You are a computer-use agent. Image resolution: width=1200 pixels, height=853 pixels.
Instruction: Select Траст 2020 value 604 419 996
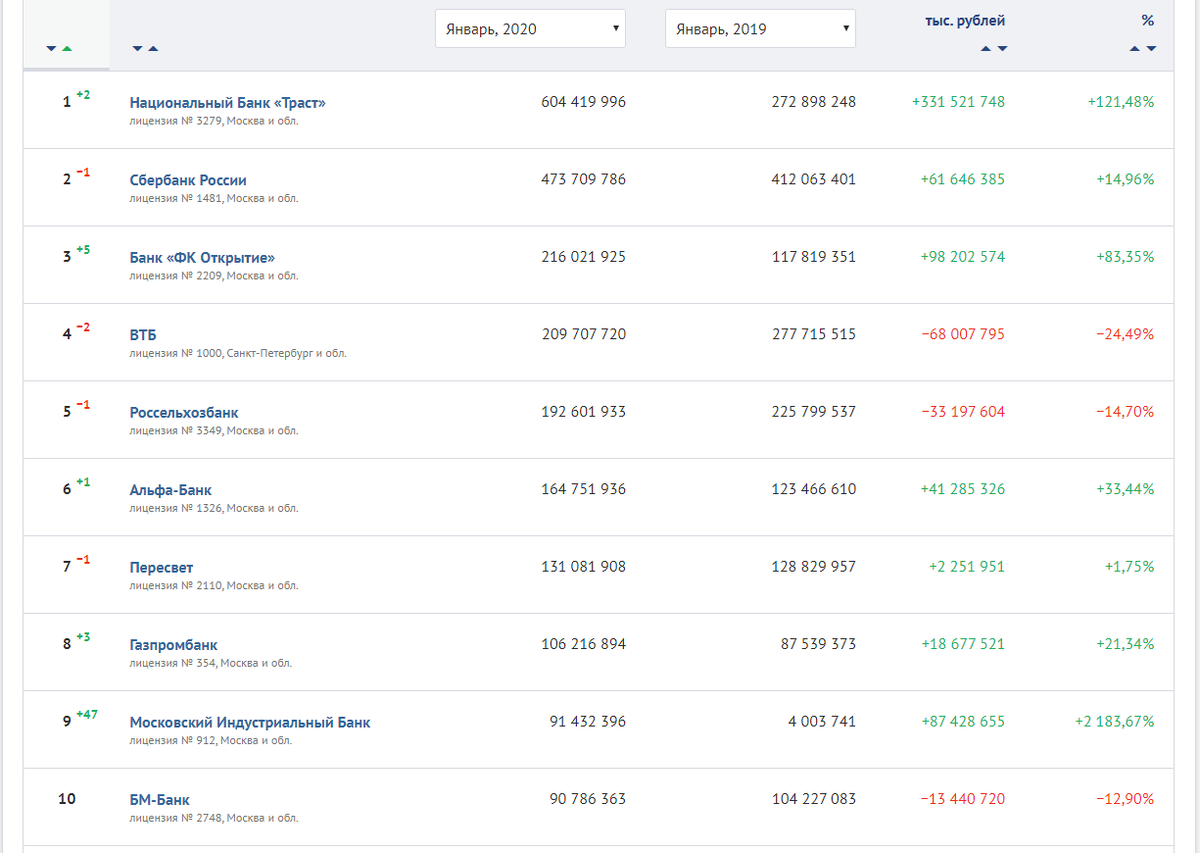[584, 102]
